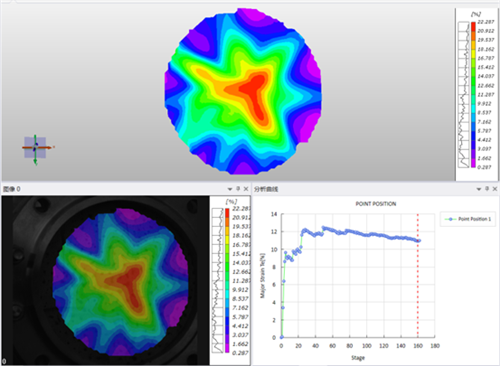Pin the 图像 0 panel
This screenshot has height=366, width=500.
[x=238, y=189]
